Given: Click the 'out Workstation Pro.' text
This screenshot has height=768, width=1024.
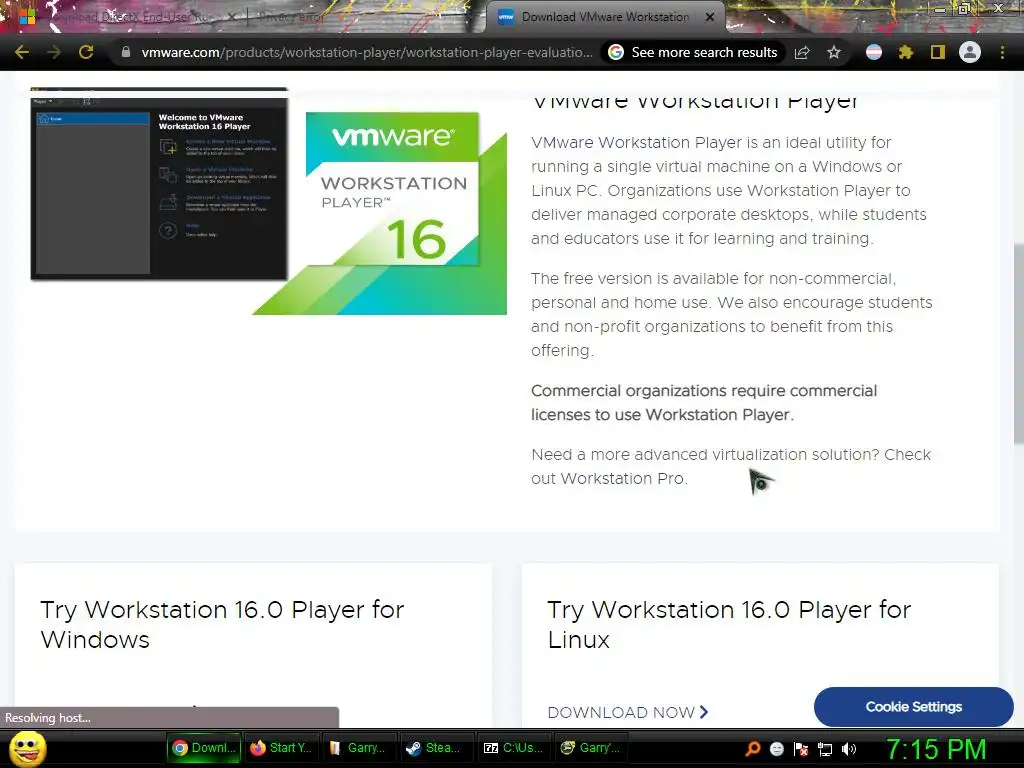Looking at the screenshot, I should [x=609, y=479].
